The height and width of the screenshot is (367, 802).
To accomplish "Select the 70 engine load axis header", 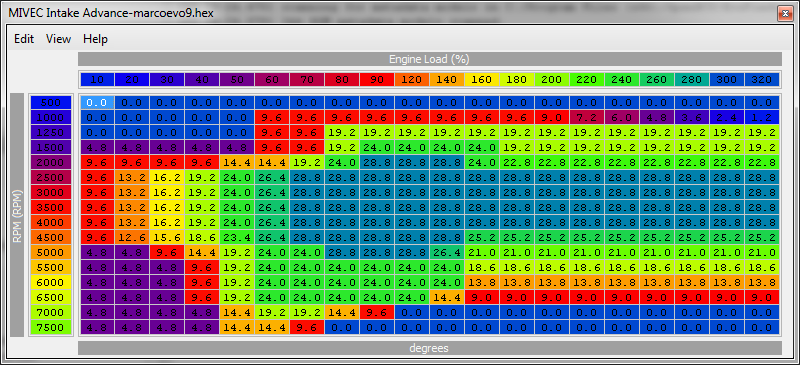I will pos(307,80).
